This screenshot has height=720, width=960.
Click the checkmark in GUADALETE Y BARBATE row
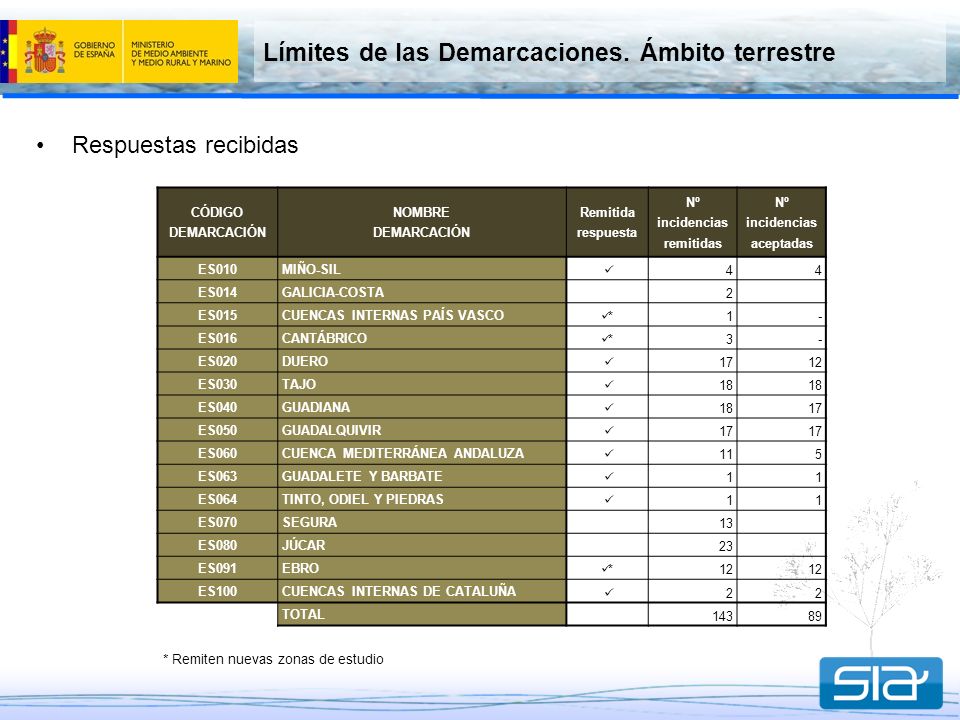(609, 476)
